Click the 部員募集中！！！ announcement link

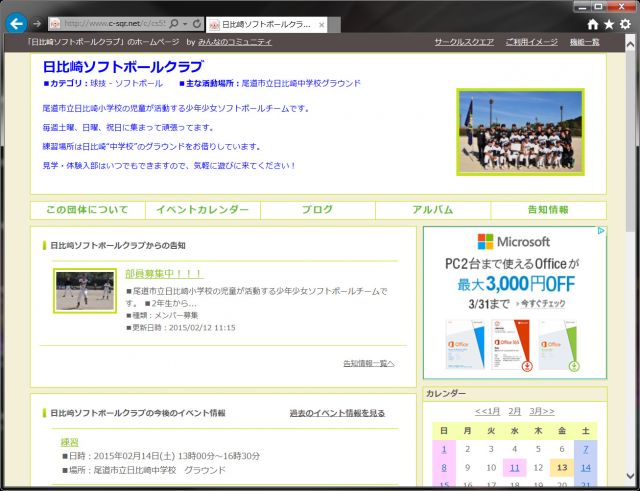164,273
